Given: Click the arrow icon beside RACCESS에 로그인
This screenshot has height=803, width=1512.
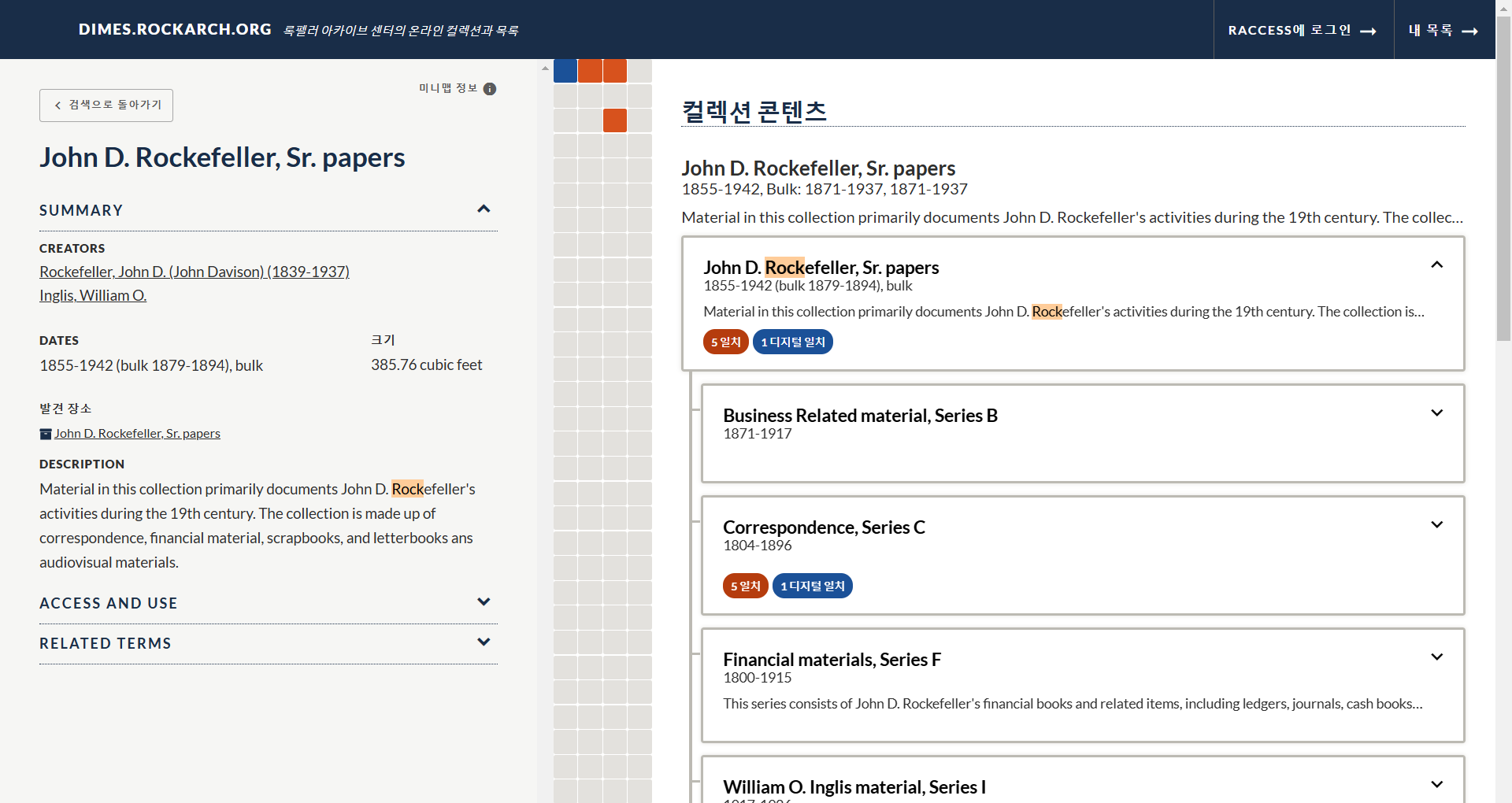Looking at the screenshot, I should click(x=1368, y=31).
